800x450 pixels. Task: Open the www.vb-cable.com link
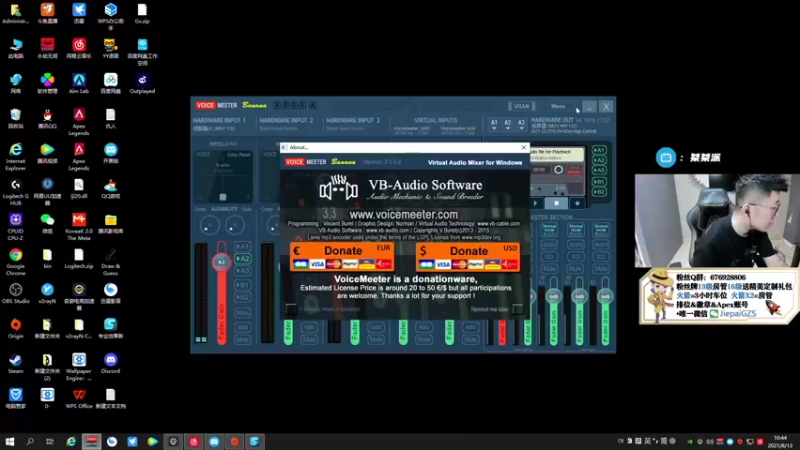pos(498,223)
